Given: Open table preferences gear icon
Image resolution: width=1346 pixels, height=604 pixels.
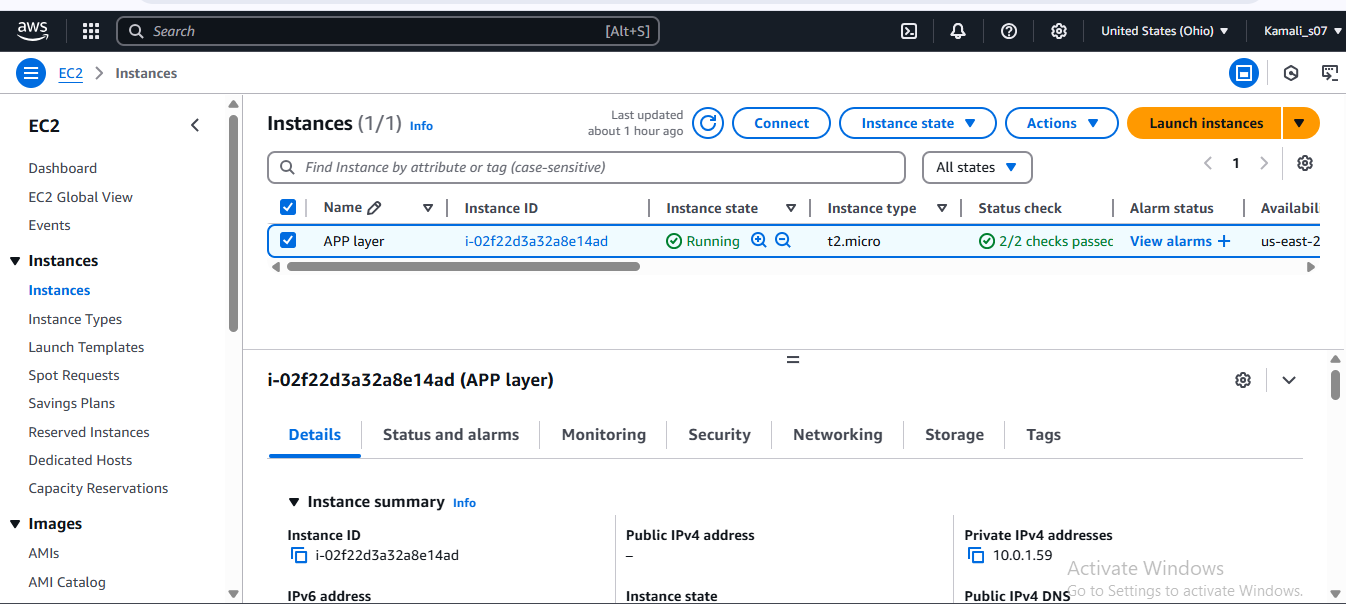Looking at the screenshot, I should tap(1305, 163).
